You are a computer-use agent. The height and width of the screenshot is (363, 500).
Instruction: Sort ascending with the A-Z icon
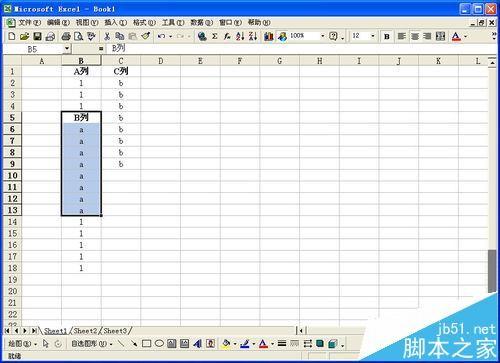click(x=240, y=36)
